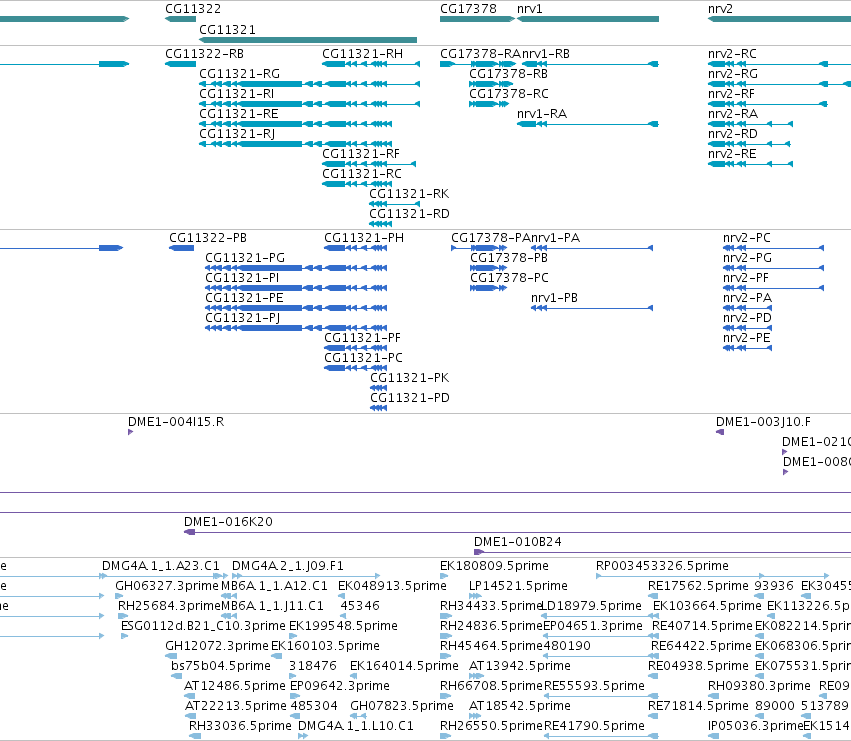Click EST DMG4A.2_1.J09.F1

306,576
